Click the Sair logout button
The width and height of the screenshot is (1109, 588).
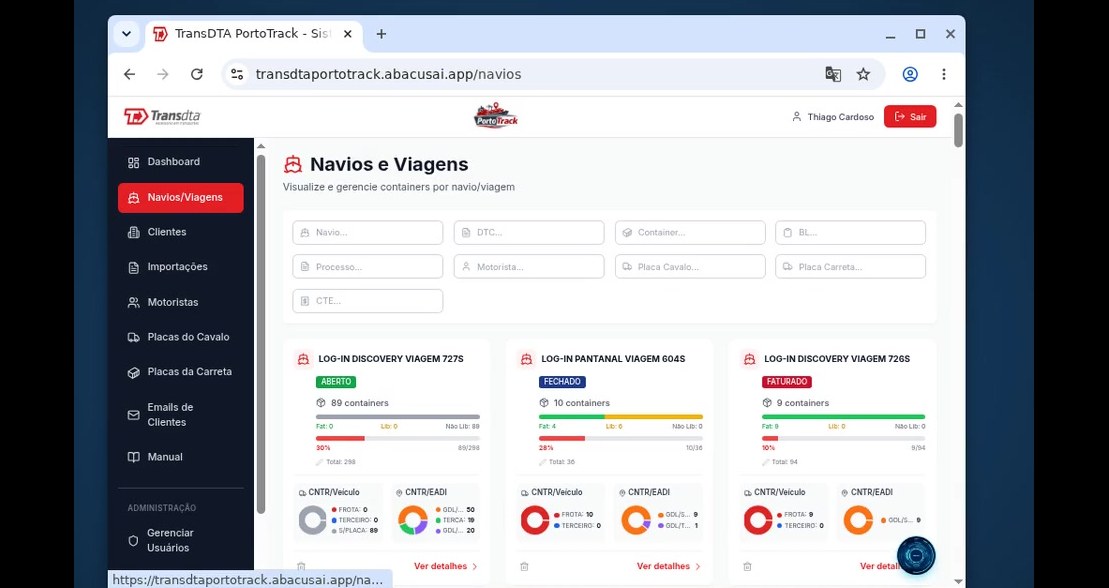(910, 117)
